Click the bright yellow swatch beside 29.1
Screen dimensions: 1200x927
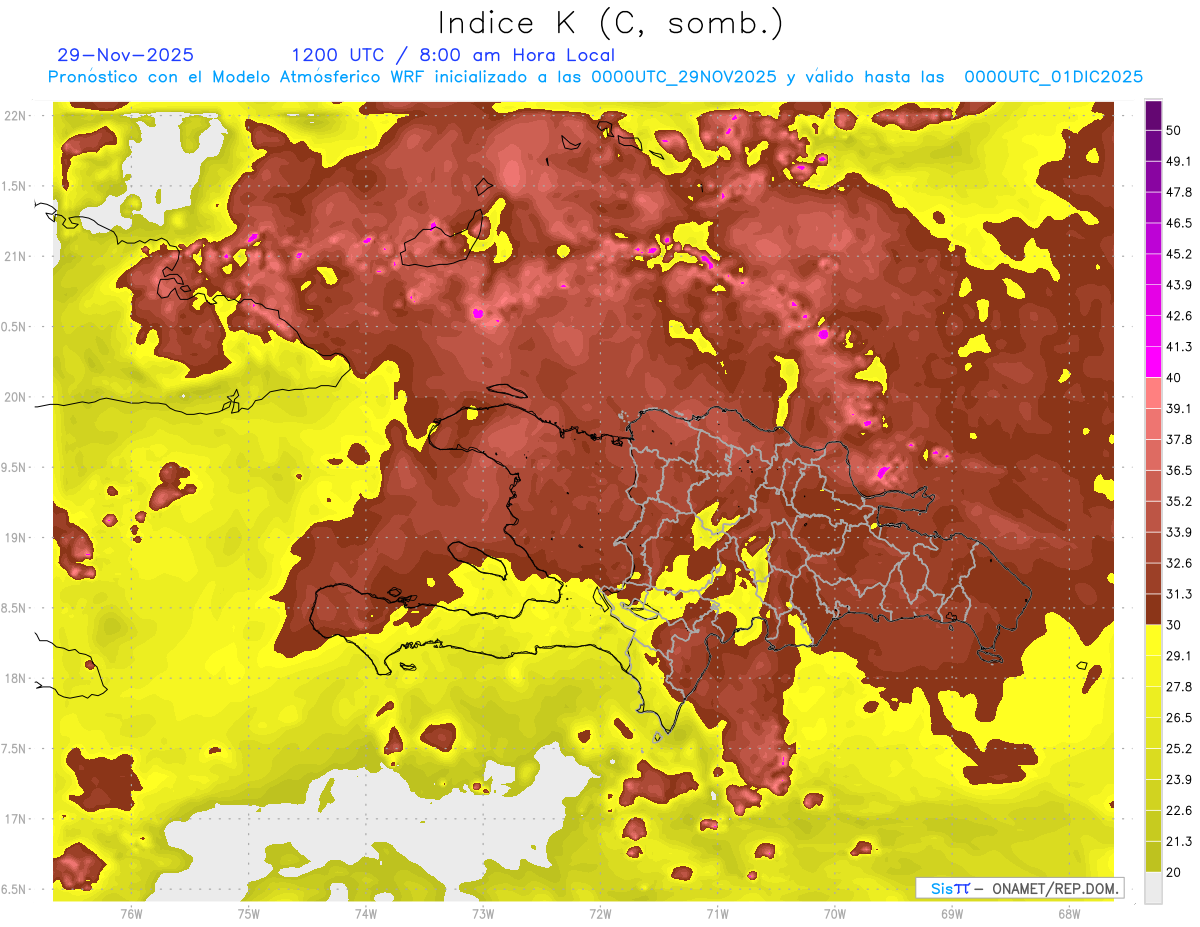(1153, 640)
